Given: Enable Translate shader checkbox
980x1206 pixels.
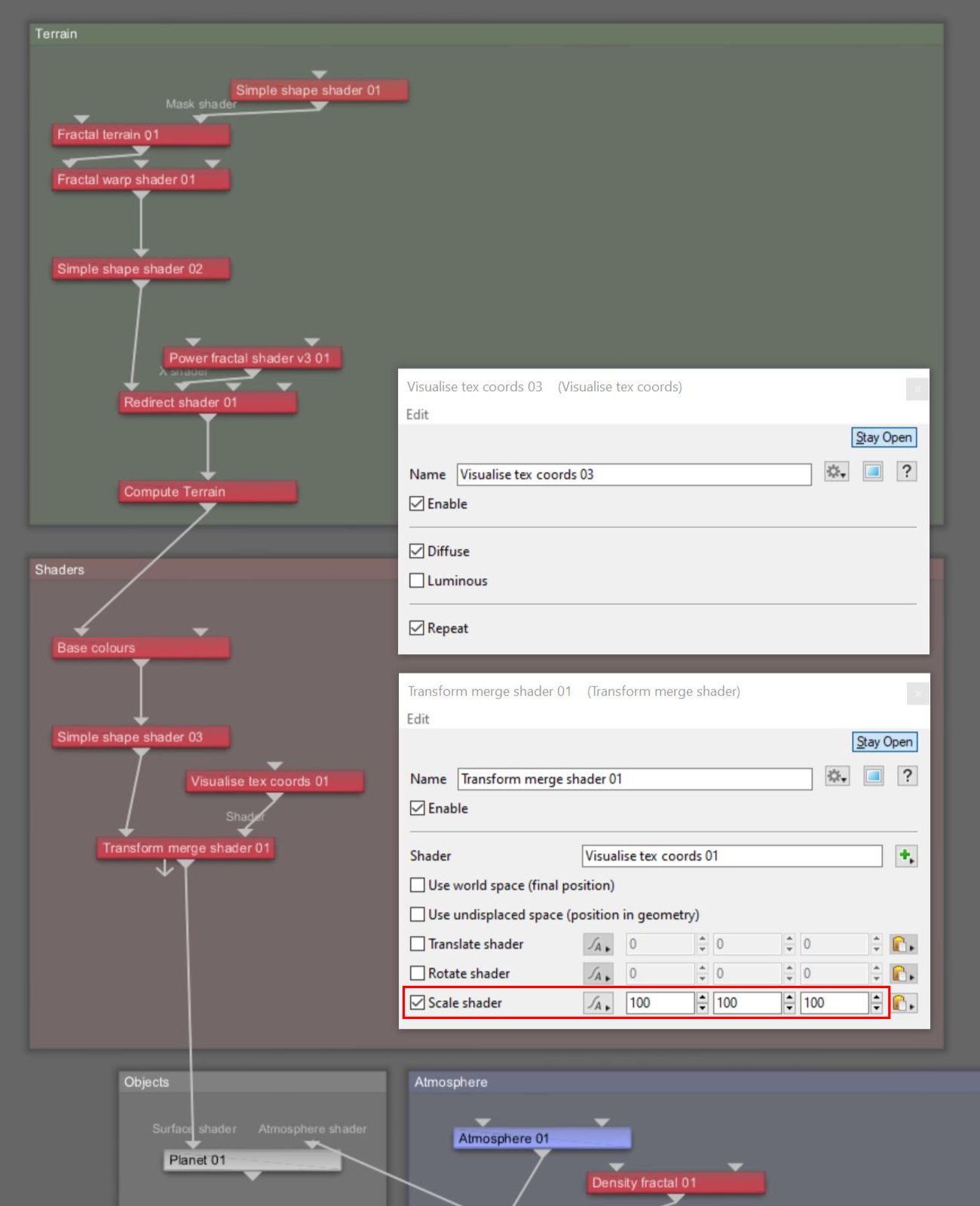Looking at the screenshot, I should tap(417, 944).
